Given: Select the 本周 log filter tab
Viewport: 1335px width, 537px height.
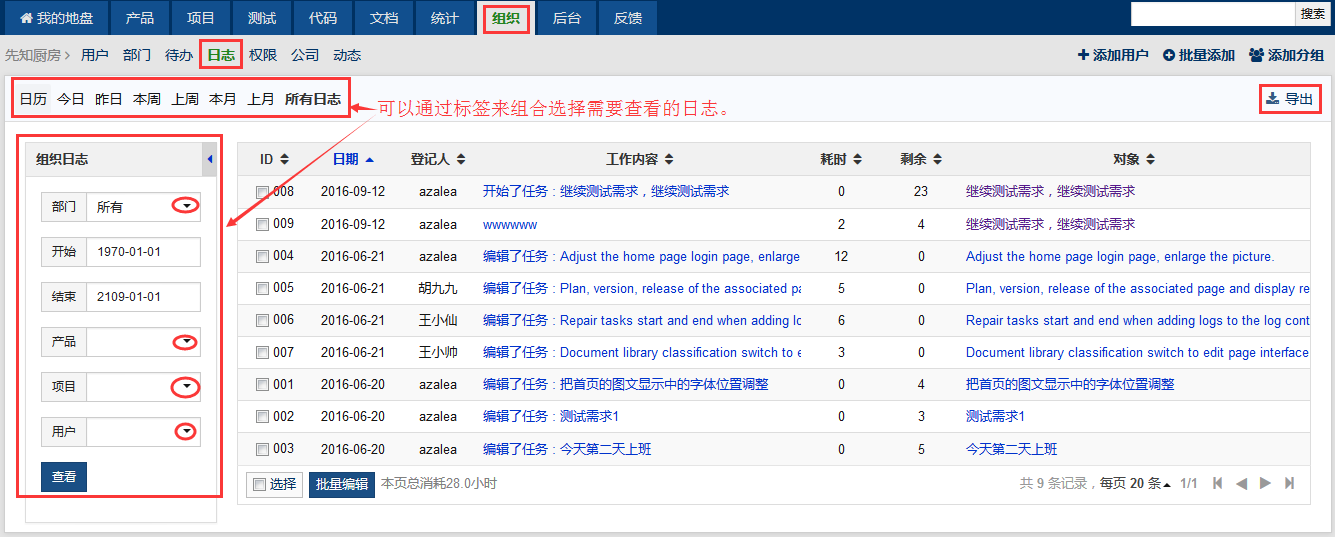Looking at the screenshot, I should [147, 99].
